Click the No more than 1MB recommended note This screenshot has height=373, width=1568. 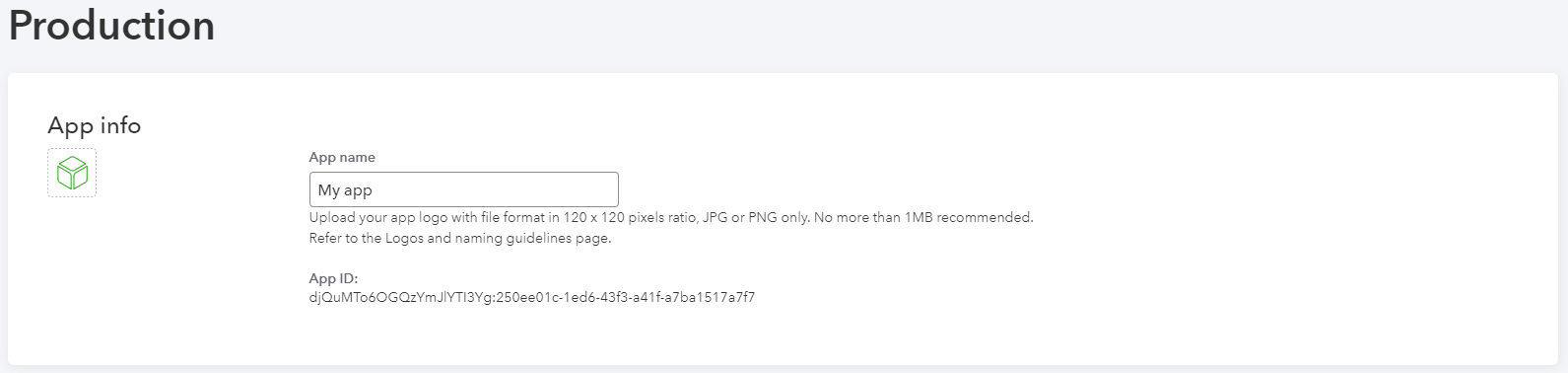(923, 217)
